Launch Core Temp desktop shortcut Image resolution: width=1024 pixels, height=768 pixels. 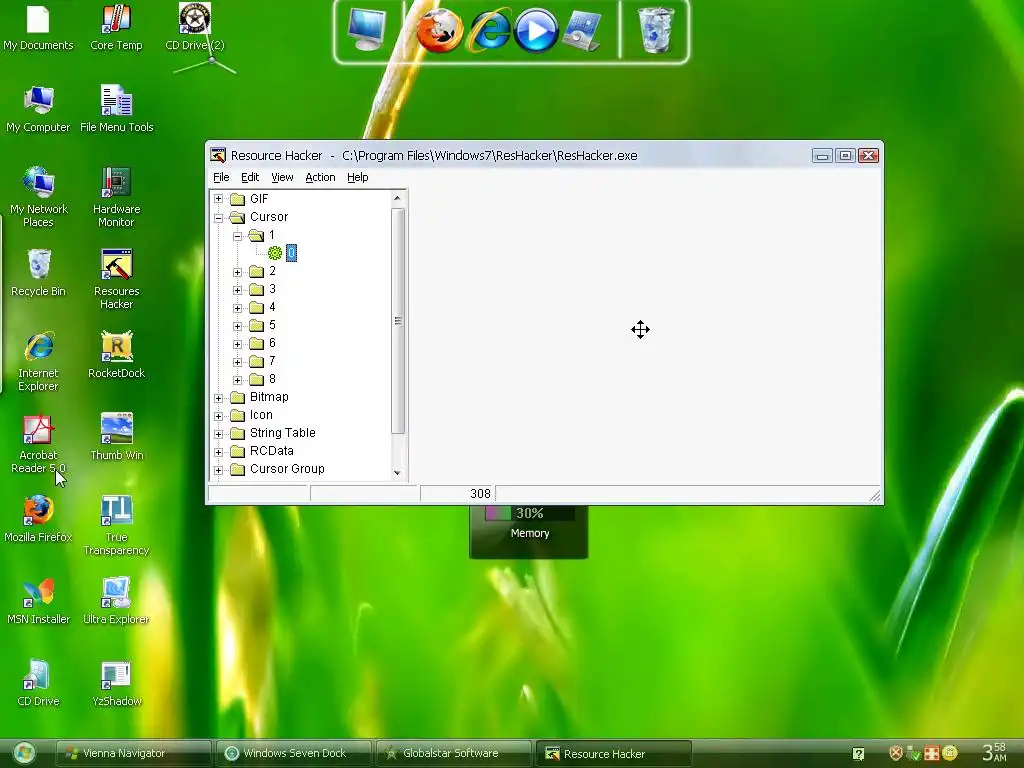(116, 28)
